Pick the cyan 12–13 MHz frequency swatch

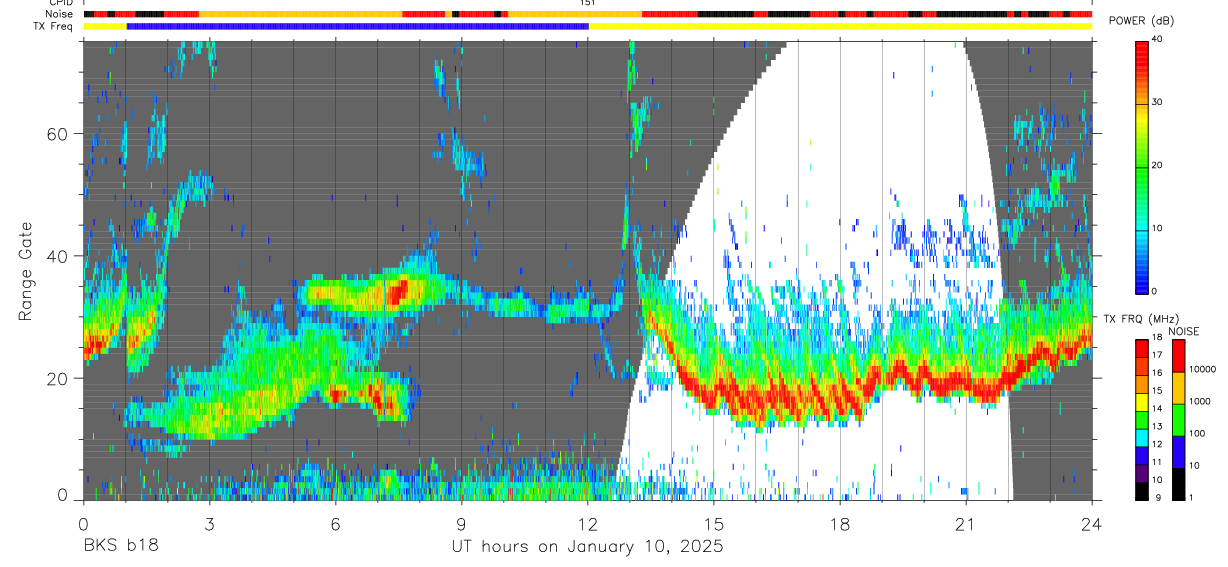(1142, 437)
